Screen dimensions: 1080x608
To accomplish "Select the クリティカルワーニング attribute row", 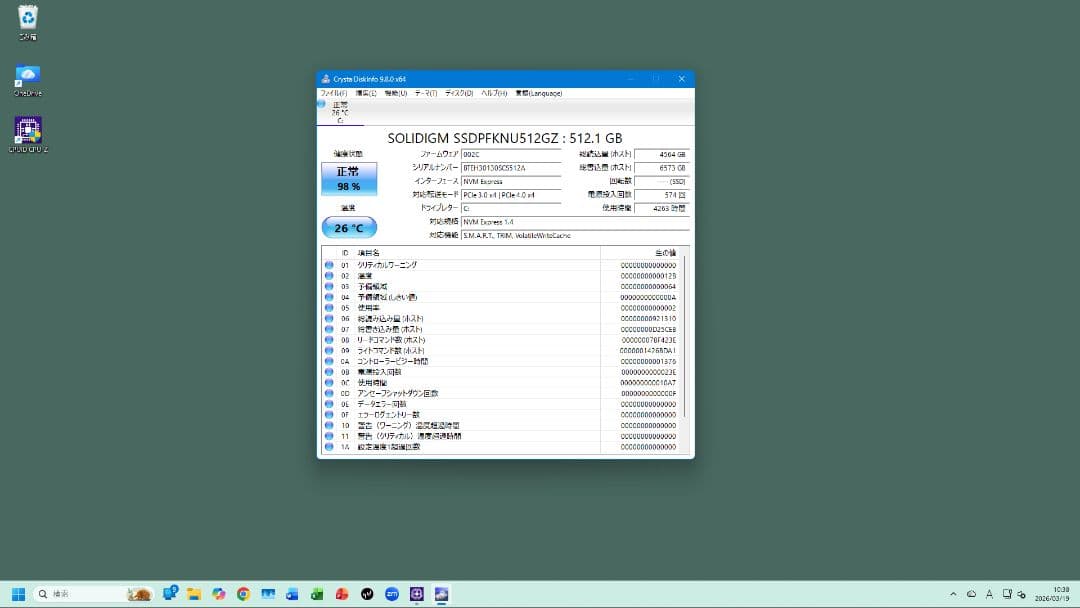I will (x=501, y=265).
